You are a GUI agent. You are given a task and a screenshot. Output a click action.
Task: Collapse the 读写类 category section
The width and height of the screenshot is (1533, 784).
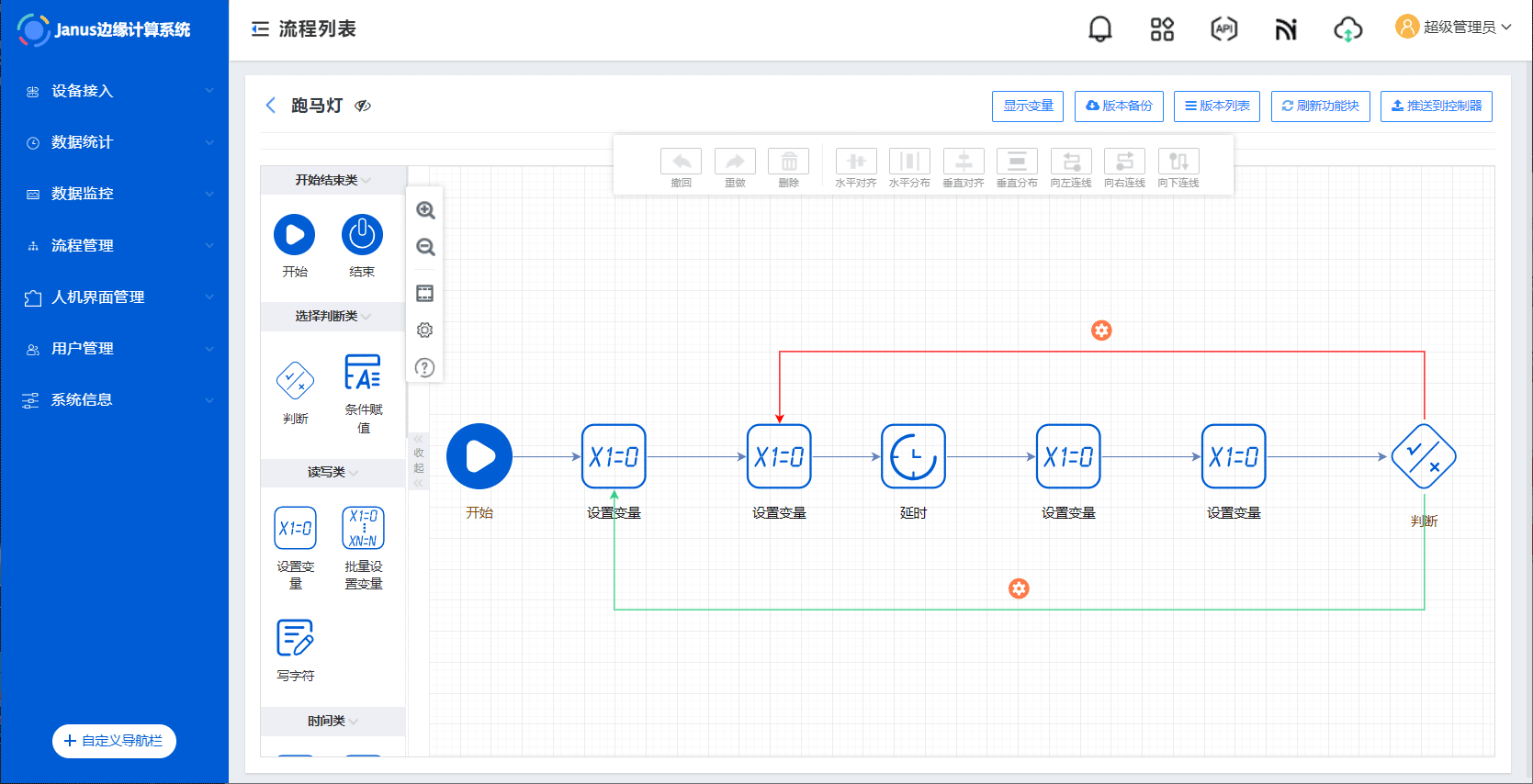[x=333, y=472]
